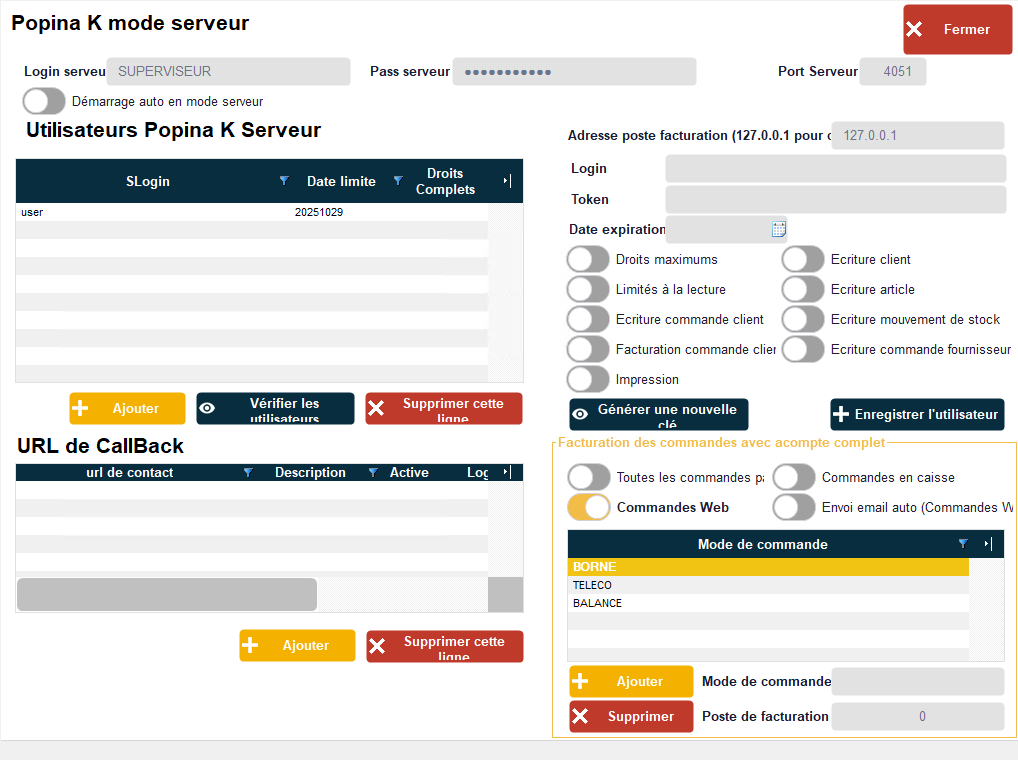Close the window with the Fermer button
1018x760 pixels.
point(957,30)
